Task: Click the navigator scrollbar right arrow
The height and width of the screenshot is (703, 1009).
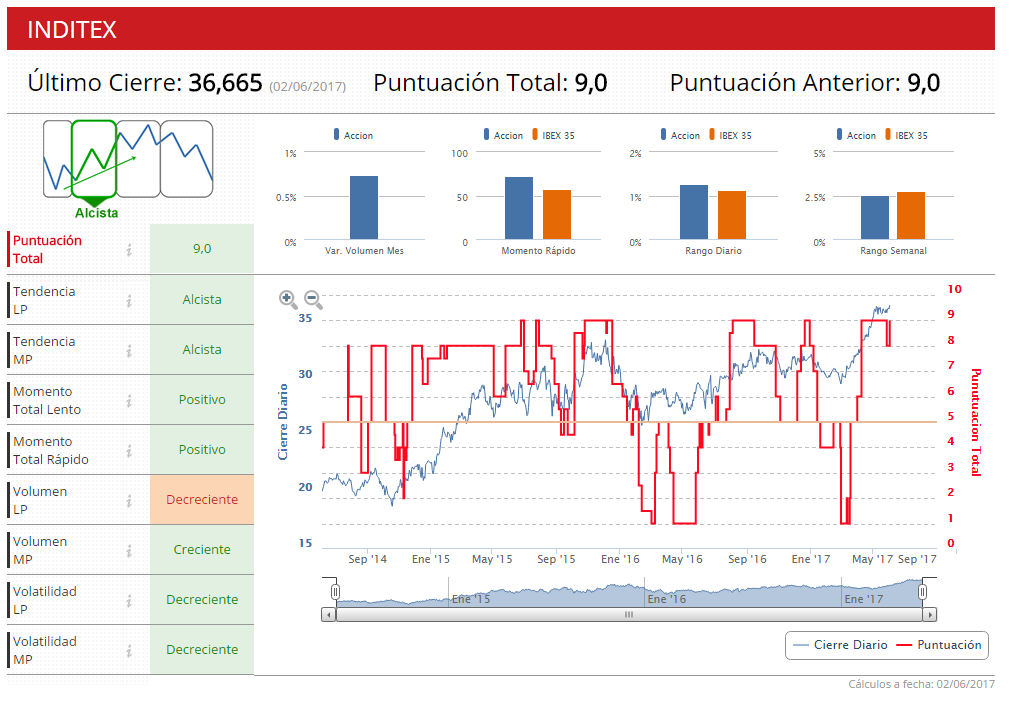Action: (929, 615)
